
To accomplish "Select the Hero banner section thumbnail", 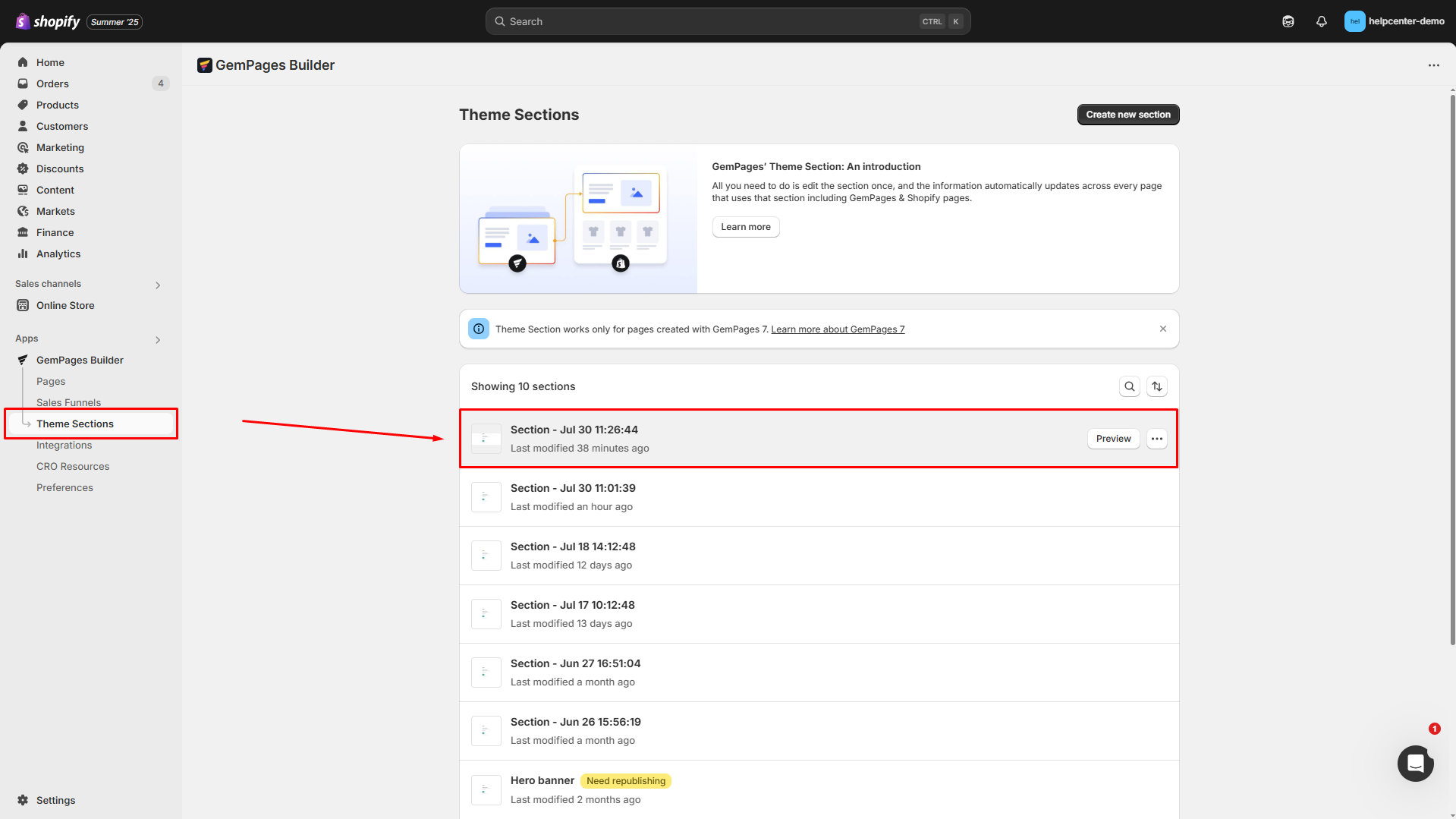I will [486, 789].
